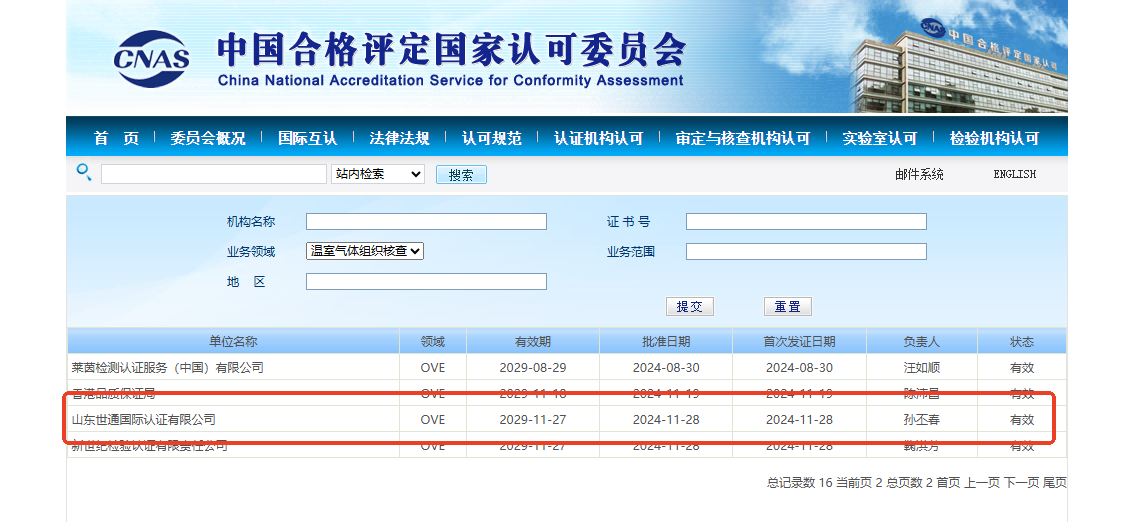Open 认证机构认可 navigation item
Viewport: 1125px width, 528px height.
(x=598, y=138)
